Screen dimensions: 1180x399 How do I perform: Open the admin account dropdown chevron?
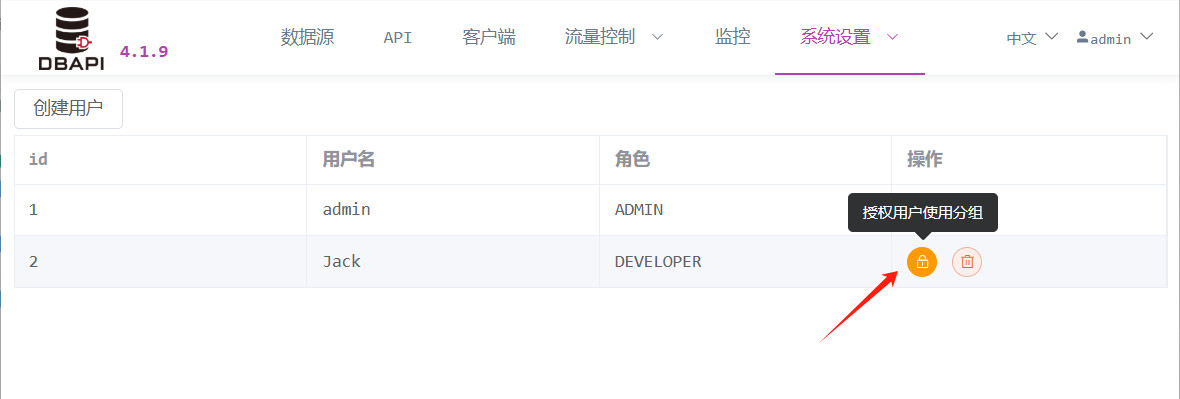coord(1146,36)
